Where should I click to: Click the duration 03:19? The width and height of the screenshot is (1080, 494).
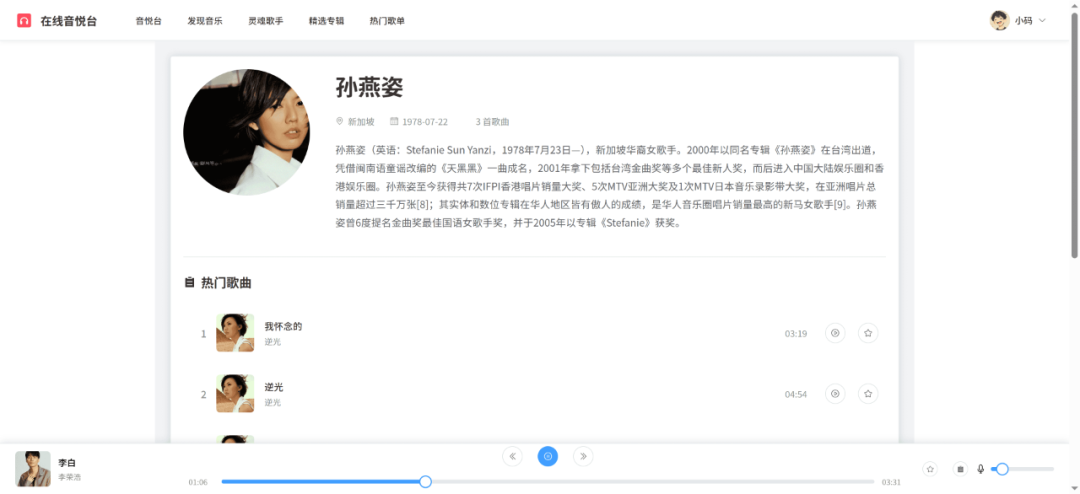796,334
